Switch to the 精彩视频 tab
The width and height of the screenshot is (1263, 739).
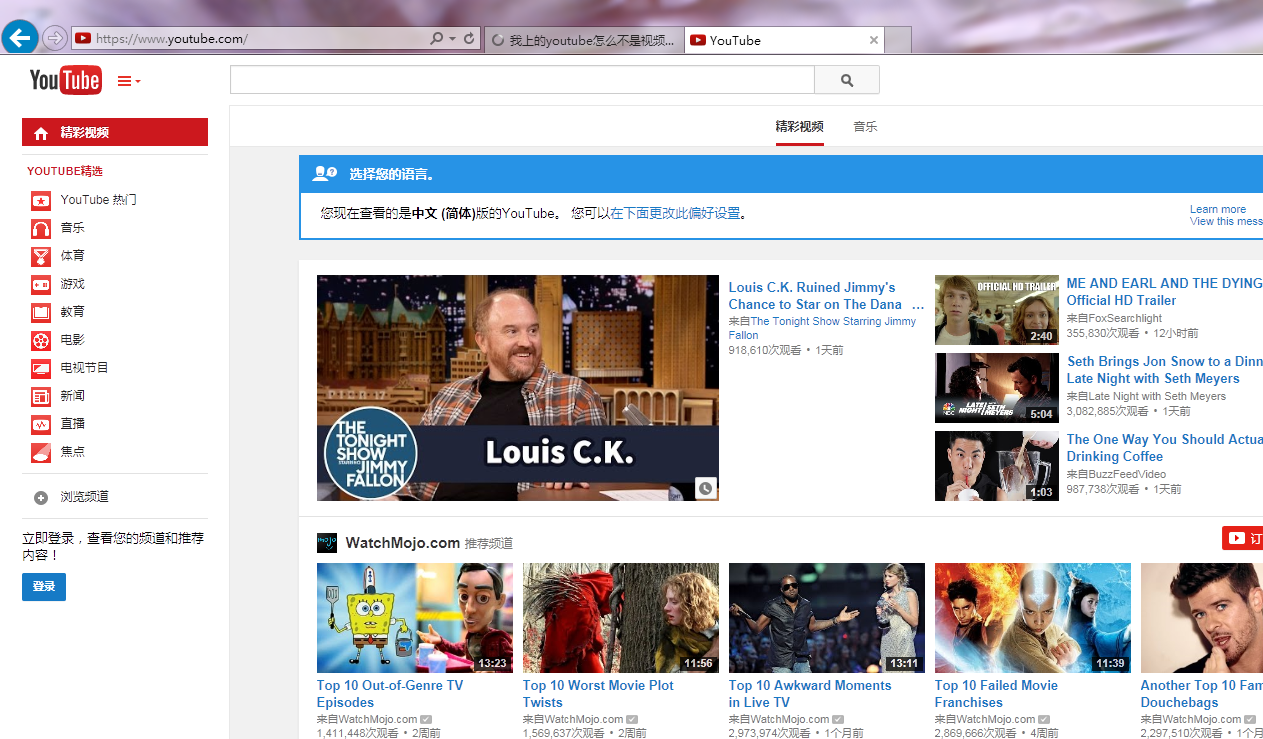tap(800, 127)
